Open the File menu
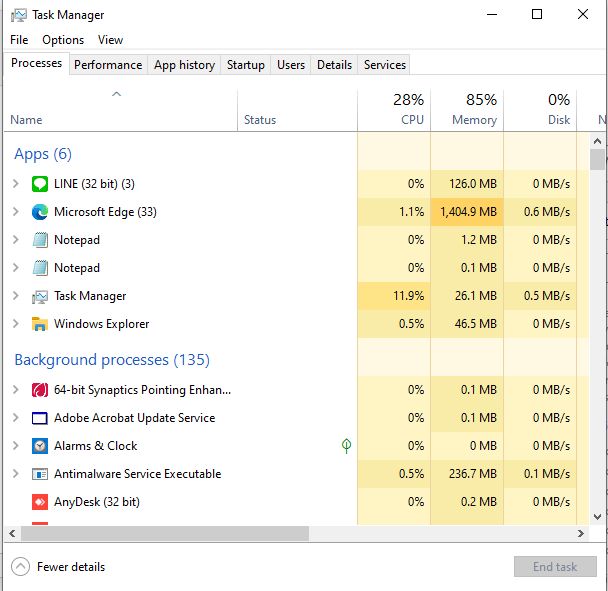Image resolution: width=608 pixels, height=591 pixels. pyautogui.click(x=19, y=40)
